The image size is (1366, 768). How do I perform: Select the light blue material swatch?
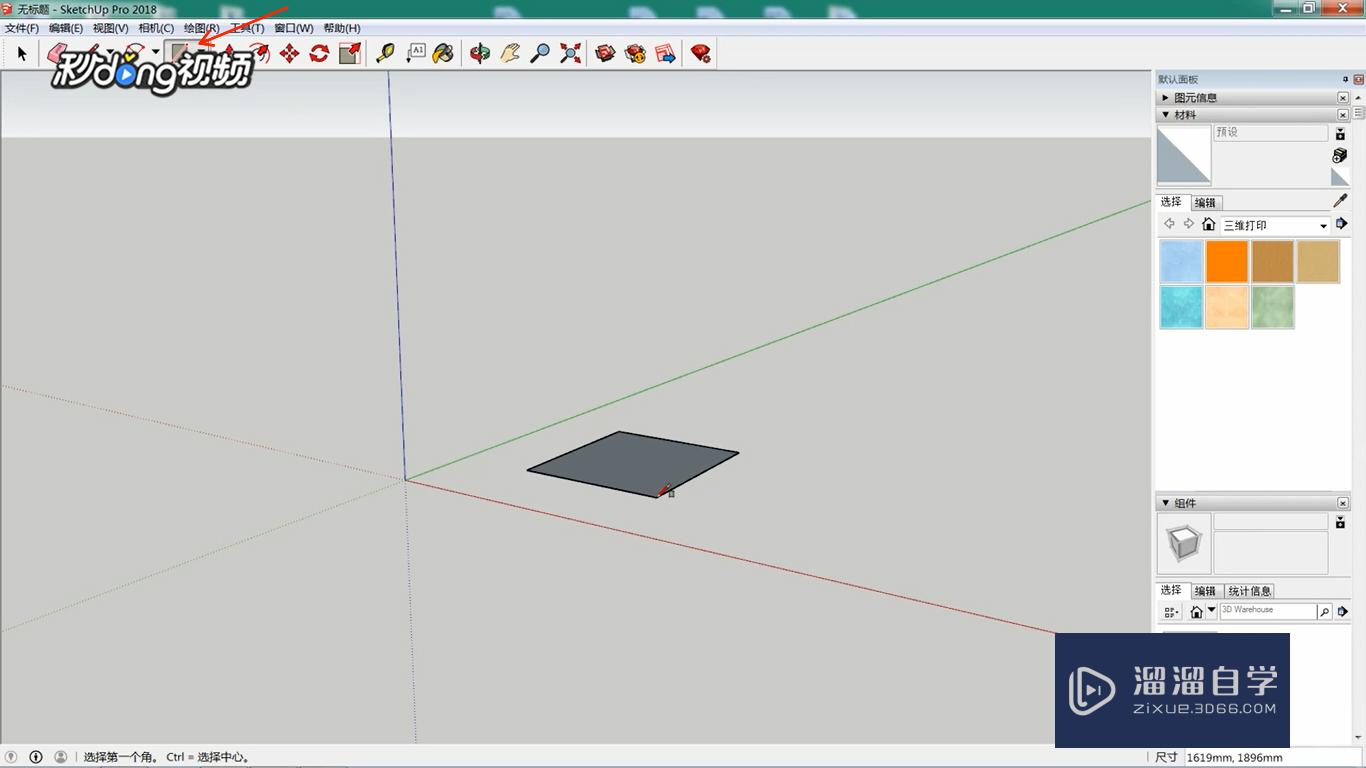click(1181, 262)
